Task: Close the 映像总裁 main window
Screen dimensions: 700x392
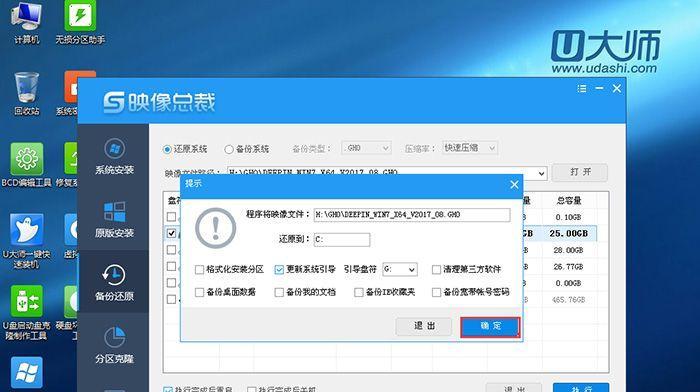Action: pos(617,88)
